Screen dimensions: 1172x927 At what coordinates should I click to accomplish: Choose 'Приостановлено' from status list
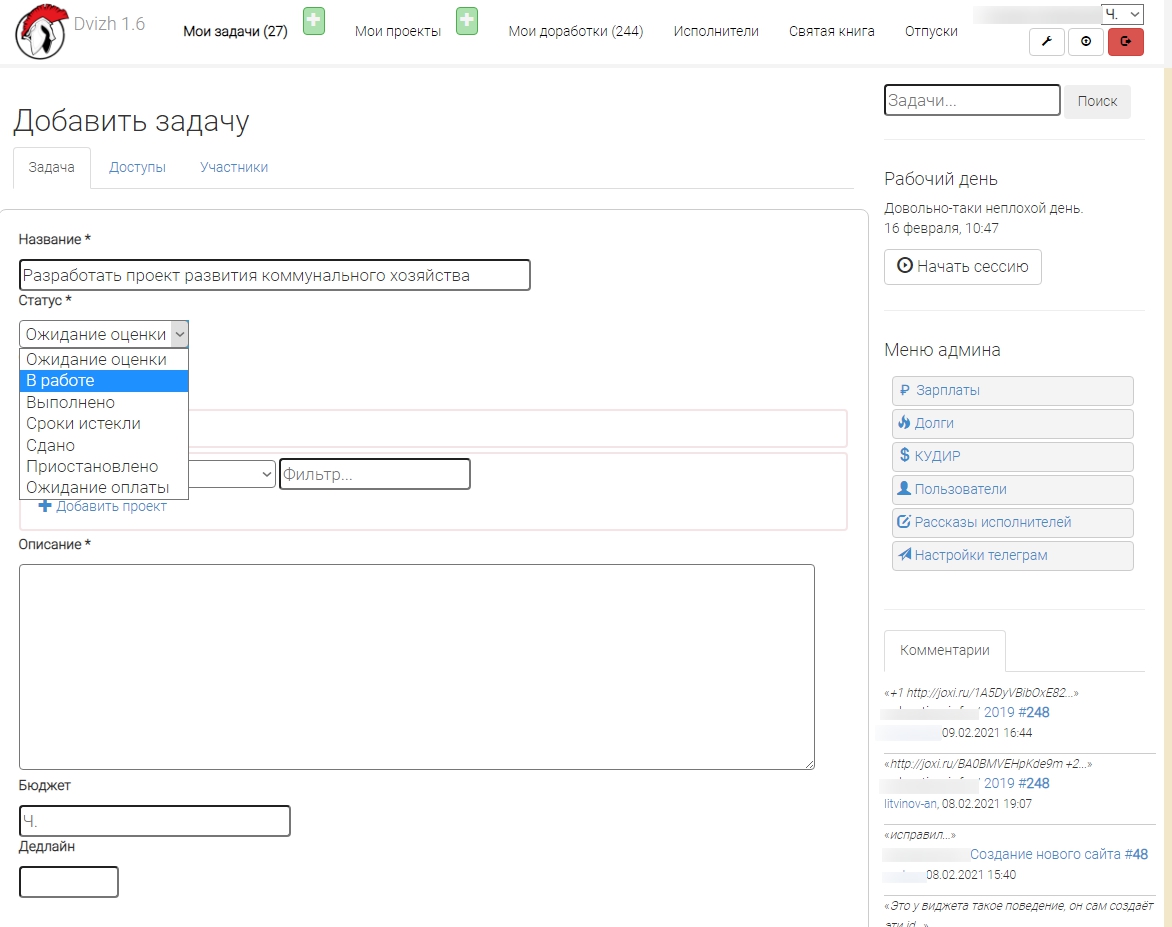[103, 467]
